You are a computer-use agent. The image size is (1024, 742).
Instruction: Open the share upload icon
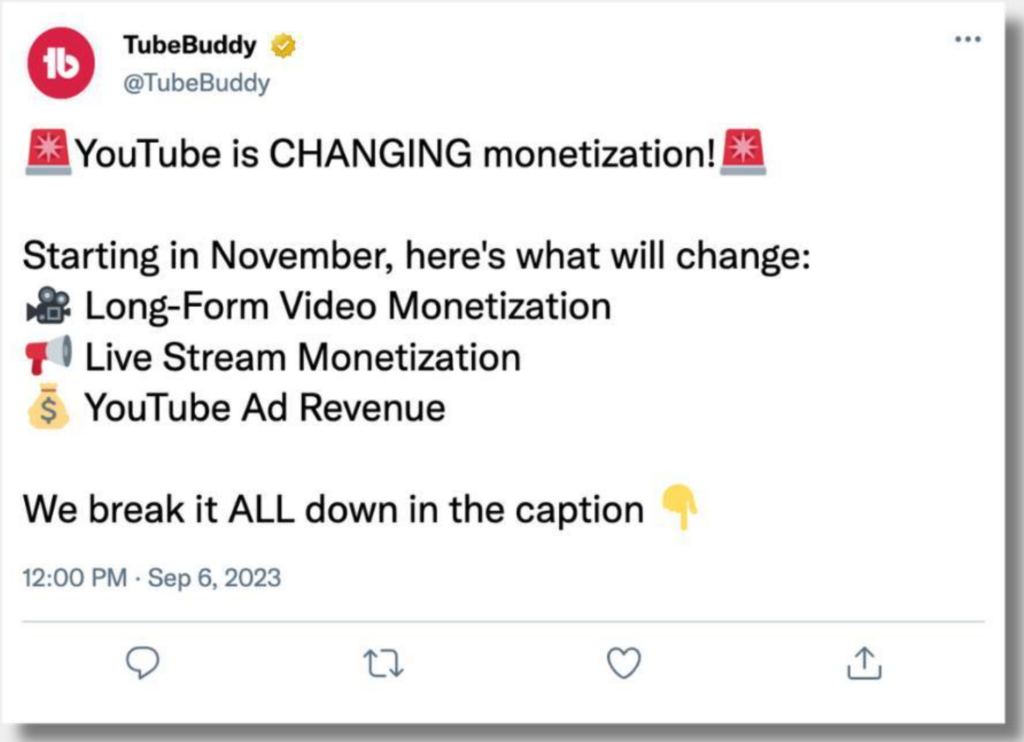tap(864, 662)
